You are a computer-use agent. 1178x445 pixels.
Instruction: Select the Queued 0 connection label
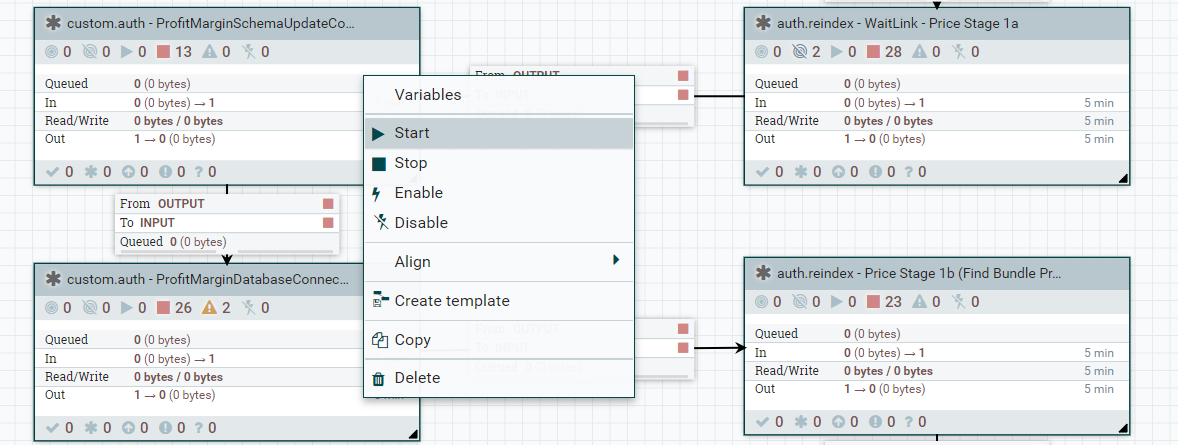tap(173, 242)
